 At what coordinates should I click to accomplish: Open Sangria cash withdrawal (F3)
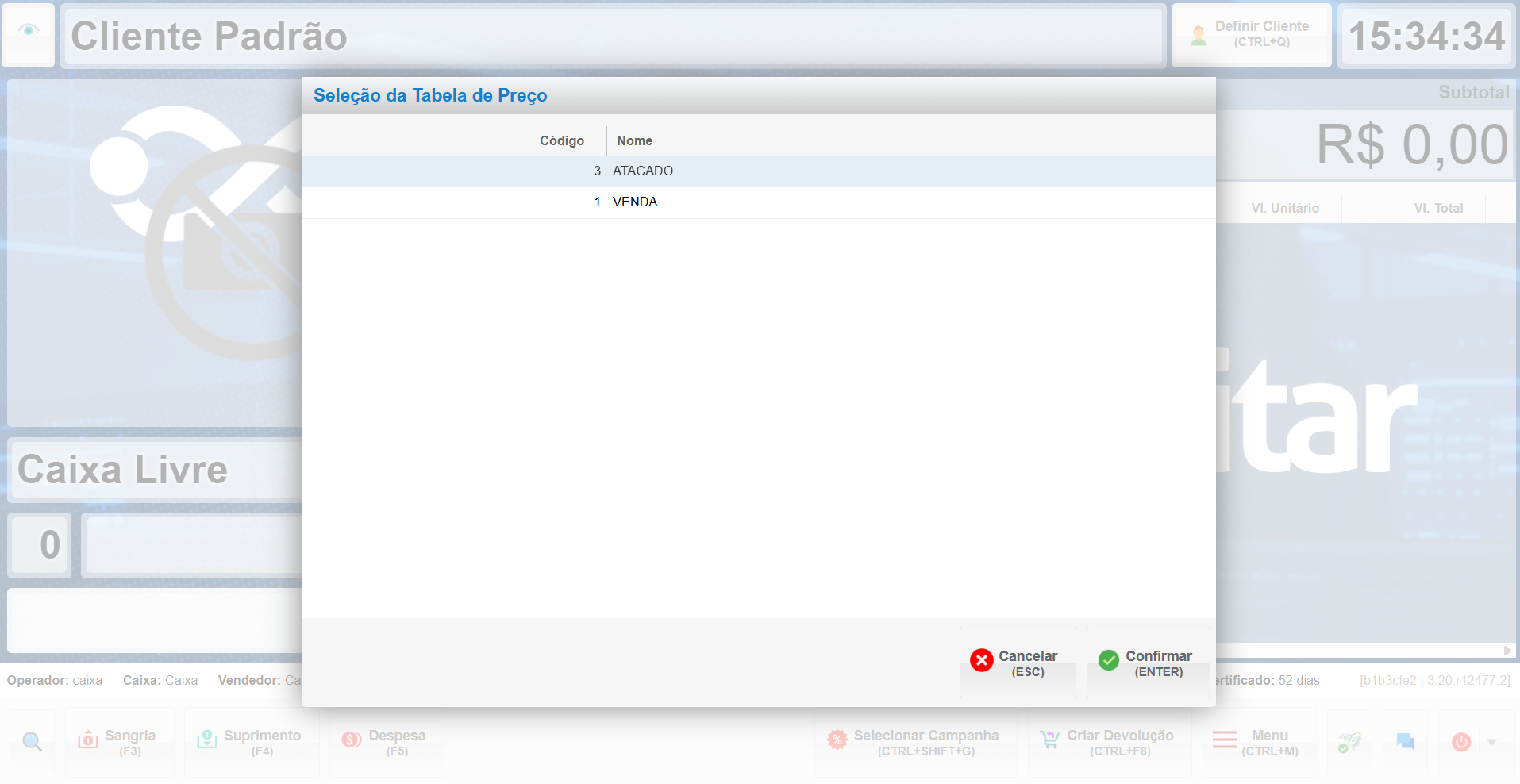[120, 742]
